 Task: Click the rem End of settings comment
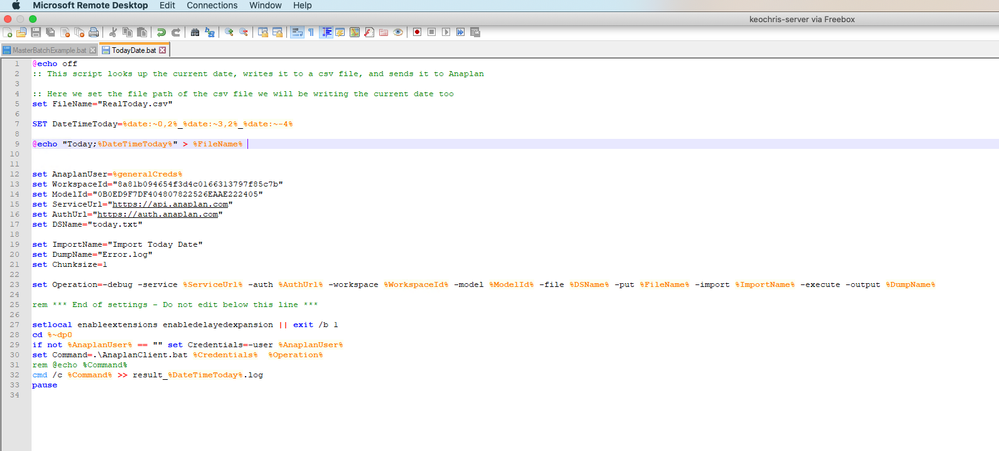[175, 304]
